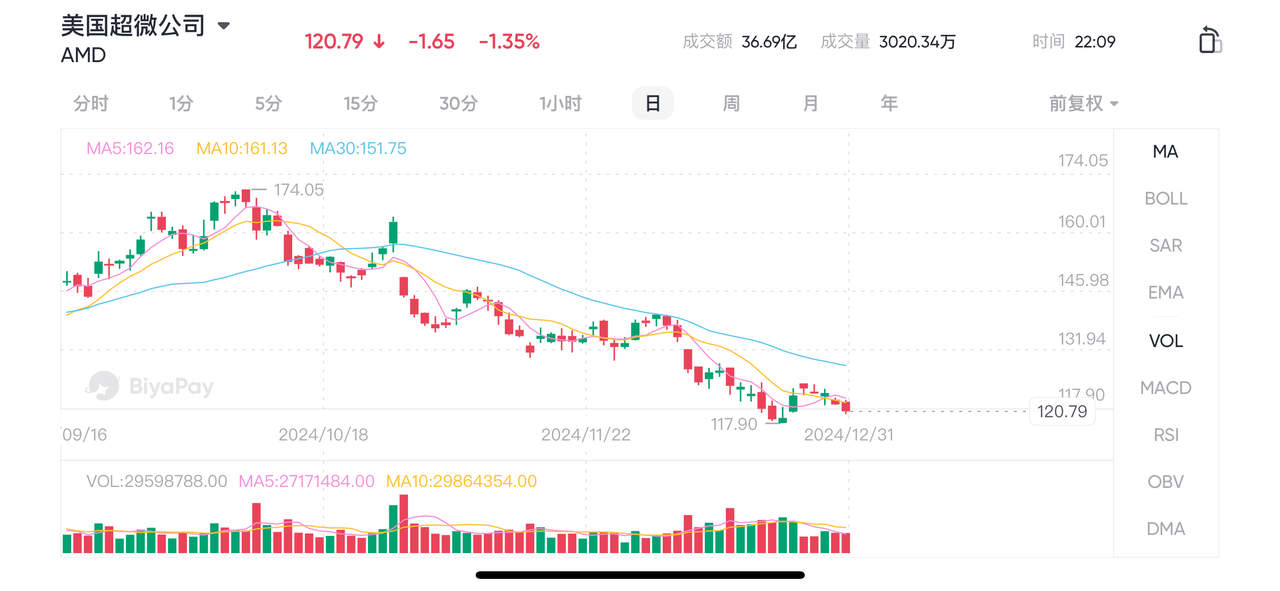Image resolution: width=1280 pixels, height=591 pixels.
Task: Click the 174.05 high price candle marker
Action: click(298, 190)
